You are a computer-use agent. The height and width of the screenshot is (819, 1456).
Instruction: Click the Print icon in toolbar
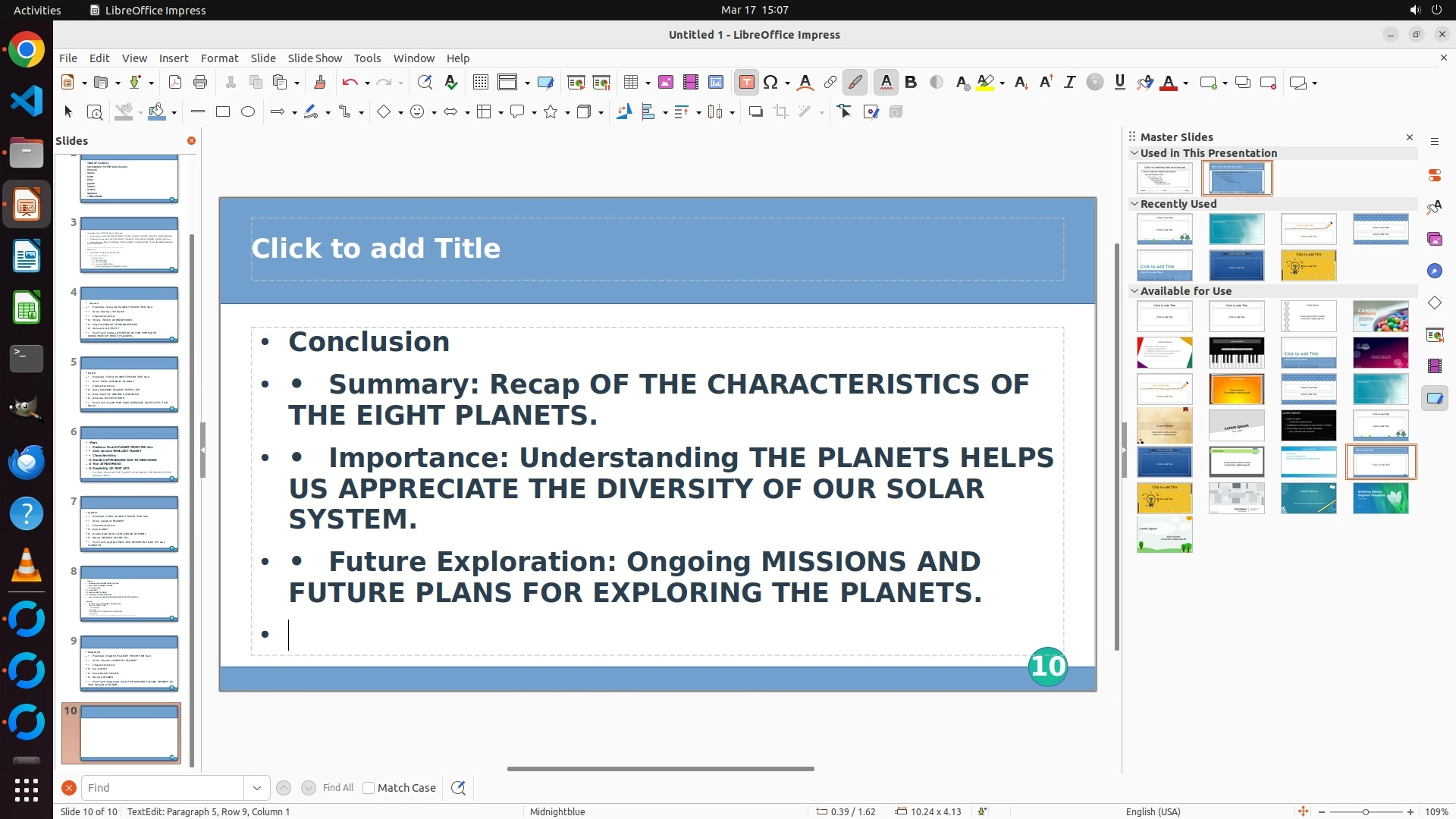[x=200, y=83]
